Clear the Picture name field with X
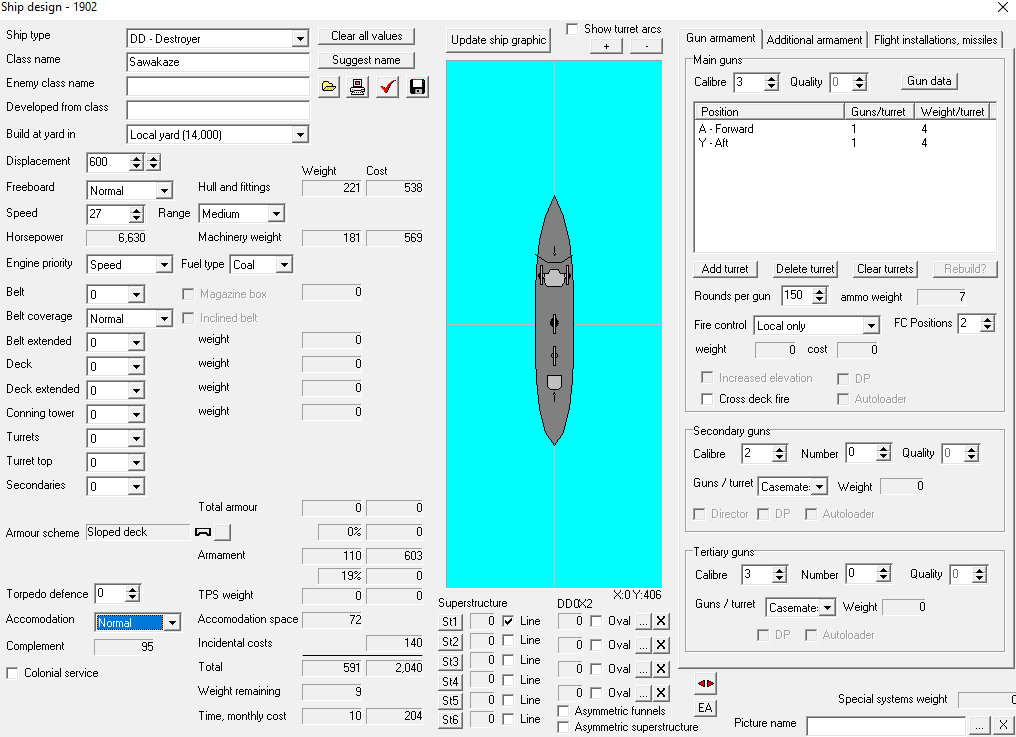Image resolution: width=1016 pixels, height=737 pixels. pyautogui.click(x=1002, y=725)
